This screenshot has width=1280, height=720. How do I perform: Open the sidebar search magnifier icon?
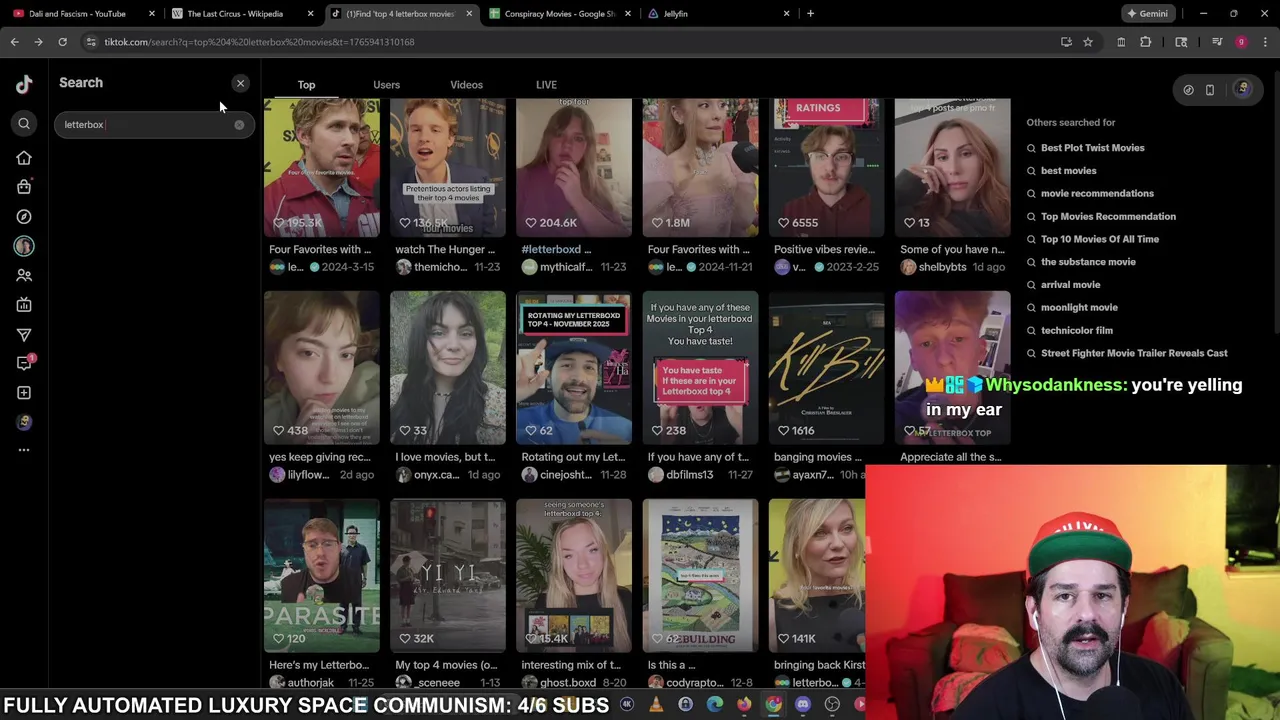(24, 124)
